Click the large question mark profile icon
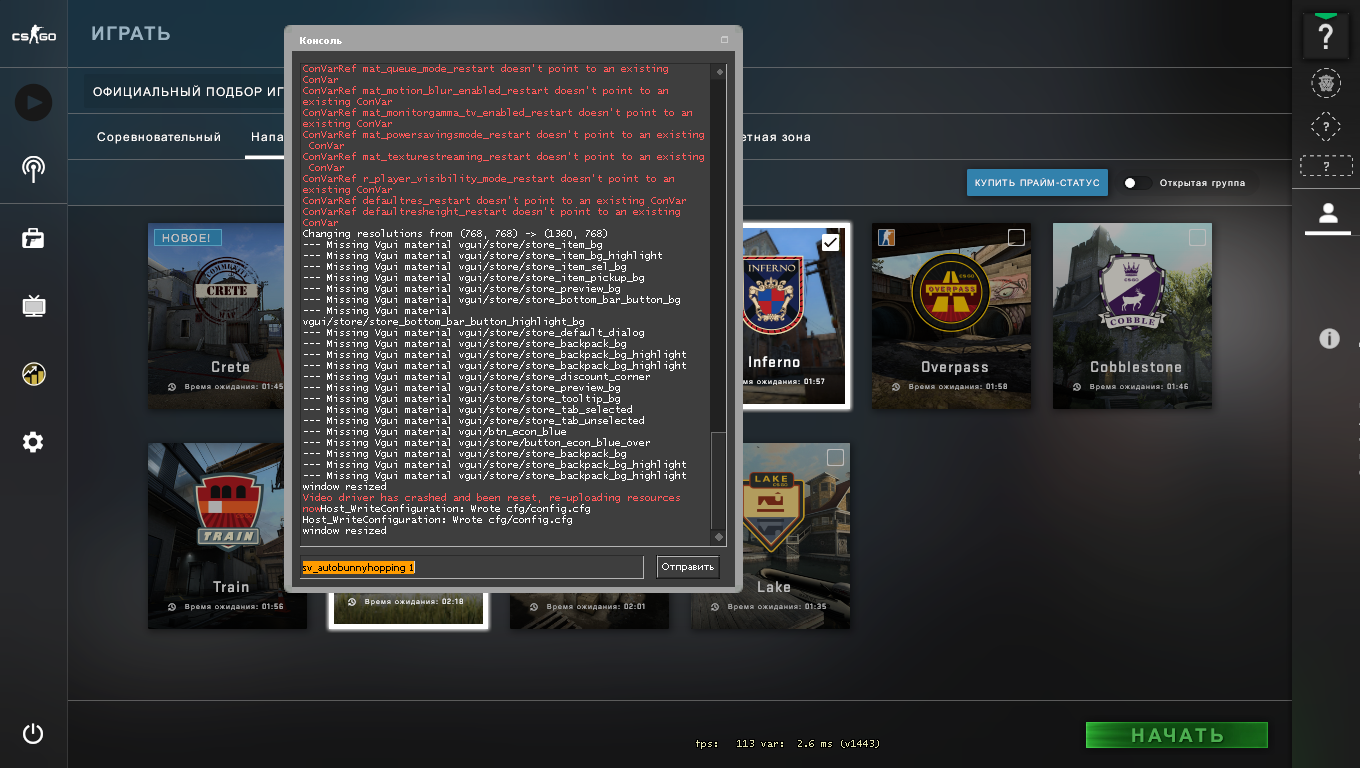Image resolution: width=1360 pixels, height=768 pixels. (x=1326, y=37)
